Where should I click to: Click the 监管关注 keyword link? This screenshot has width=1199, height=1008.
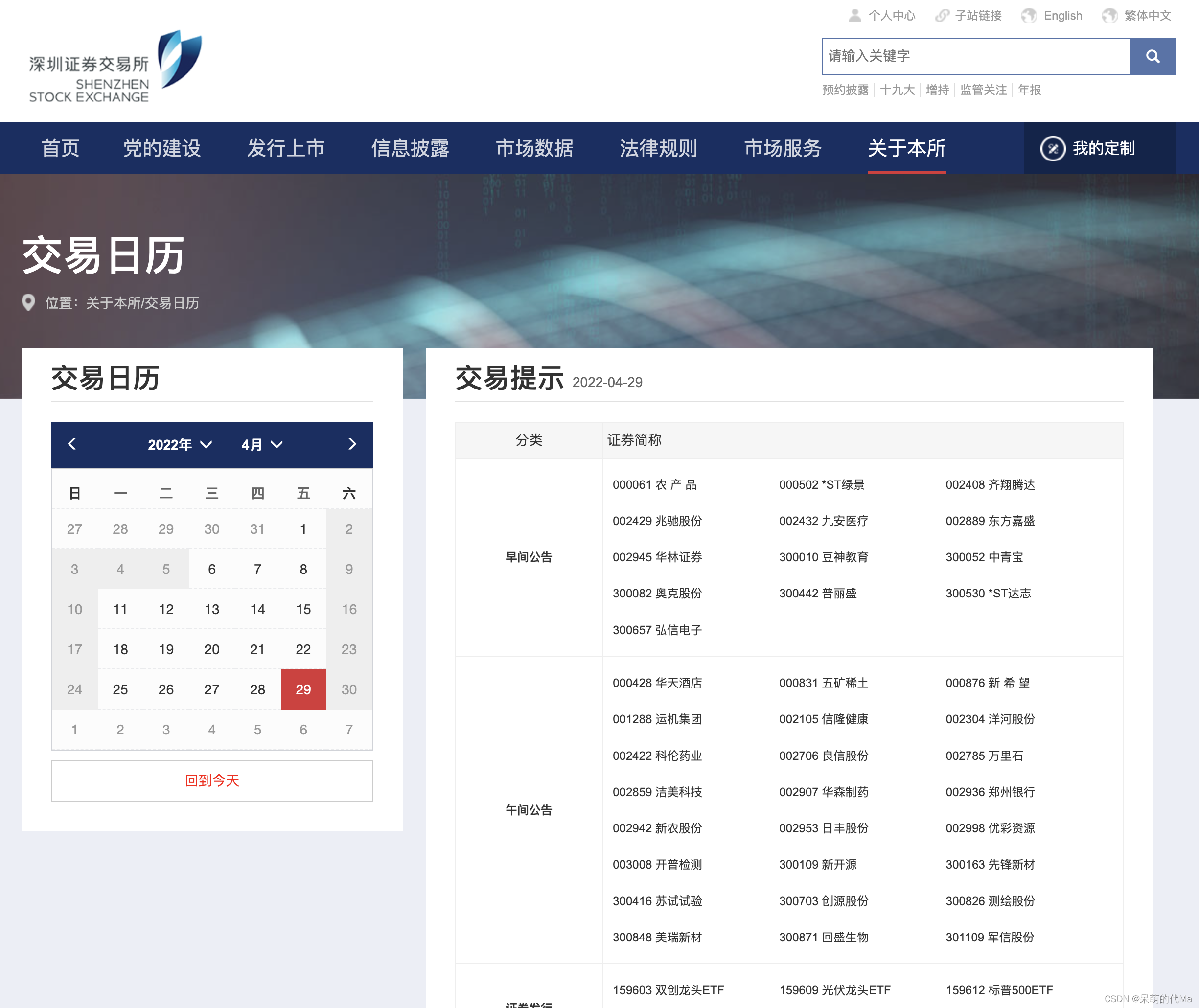tap(983, 90)
